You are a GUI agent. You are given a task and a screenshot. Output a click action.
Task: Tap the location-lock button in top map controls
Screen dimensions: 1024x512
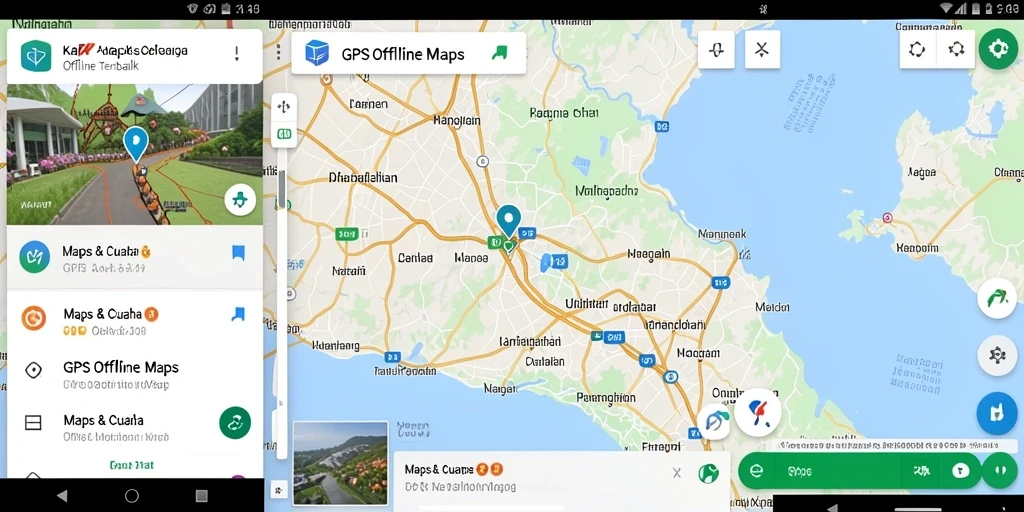pyautogui.click(x=716, y=50)
